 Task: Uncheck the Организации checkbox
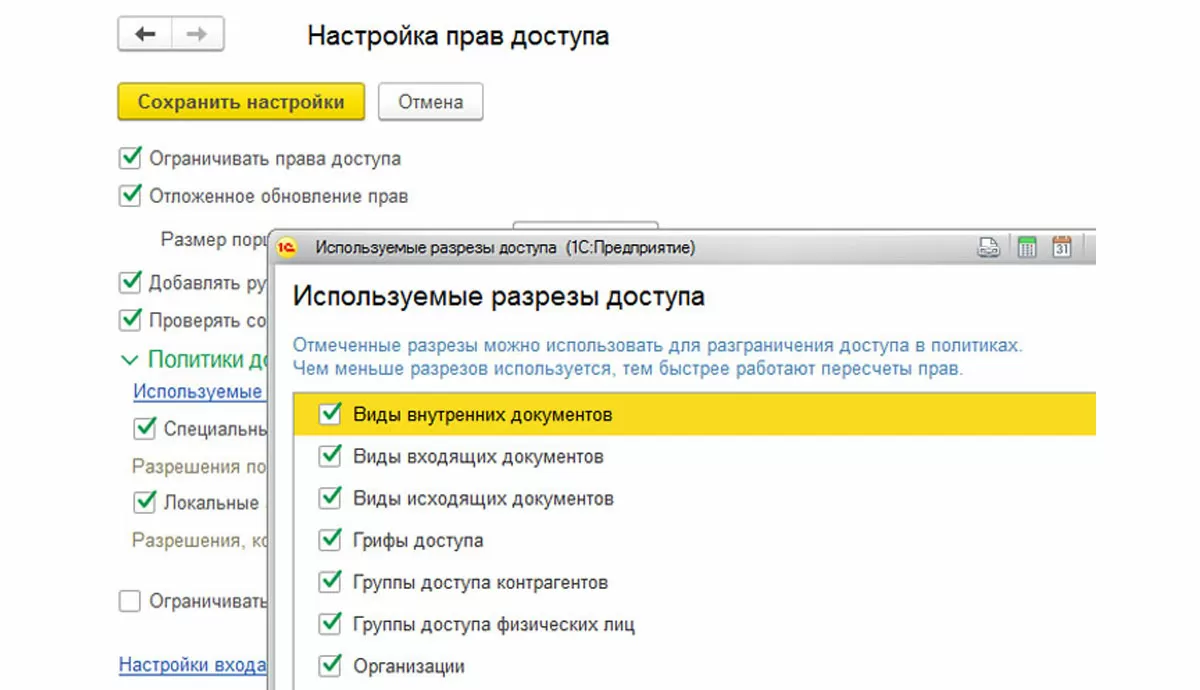tap(330, 666)
